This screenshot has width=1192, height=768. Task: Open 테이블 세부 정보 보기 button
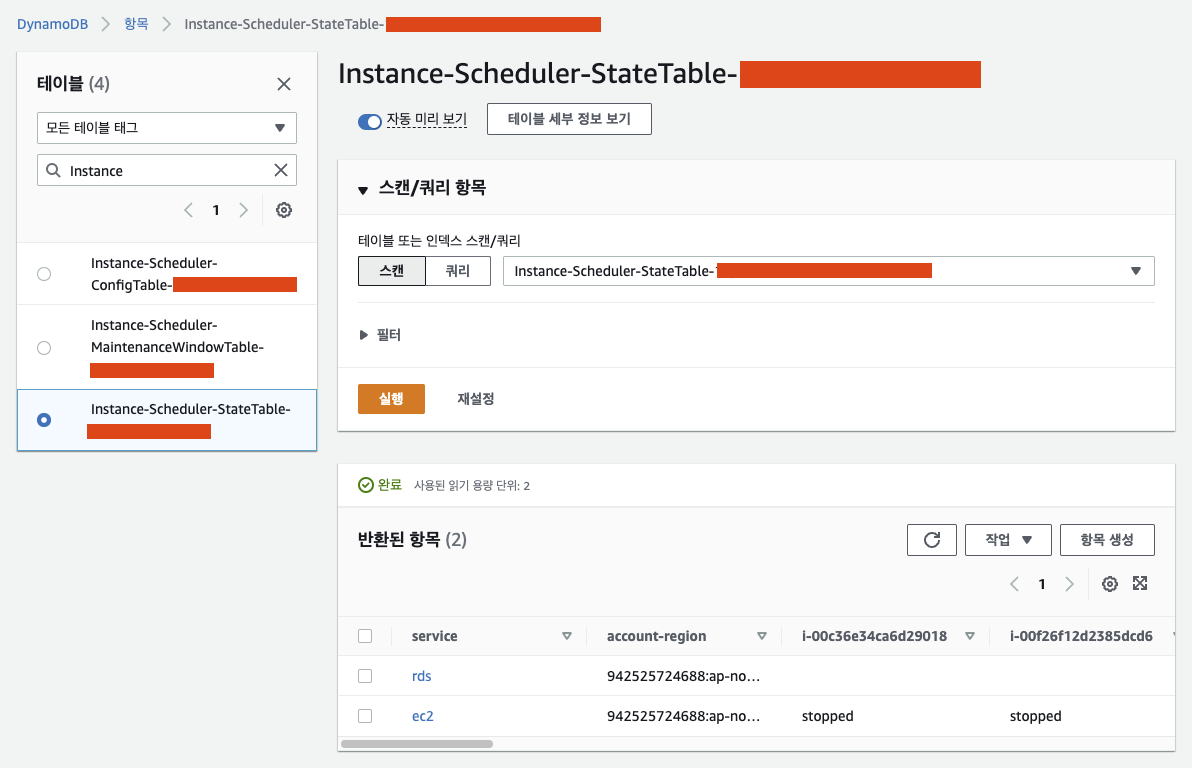(x=569, y=119)
